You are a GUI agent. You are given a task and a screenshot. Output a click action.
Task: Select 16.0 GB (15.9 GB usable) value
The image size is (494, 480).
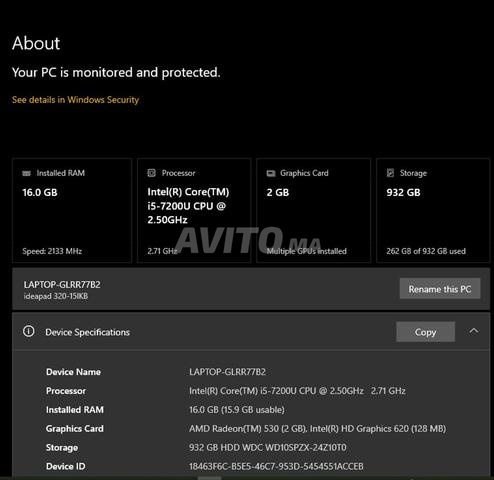pyautogui.click(x=237, y=410)
